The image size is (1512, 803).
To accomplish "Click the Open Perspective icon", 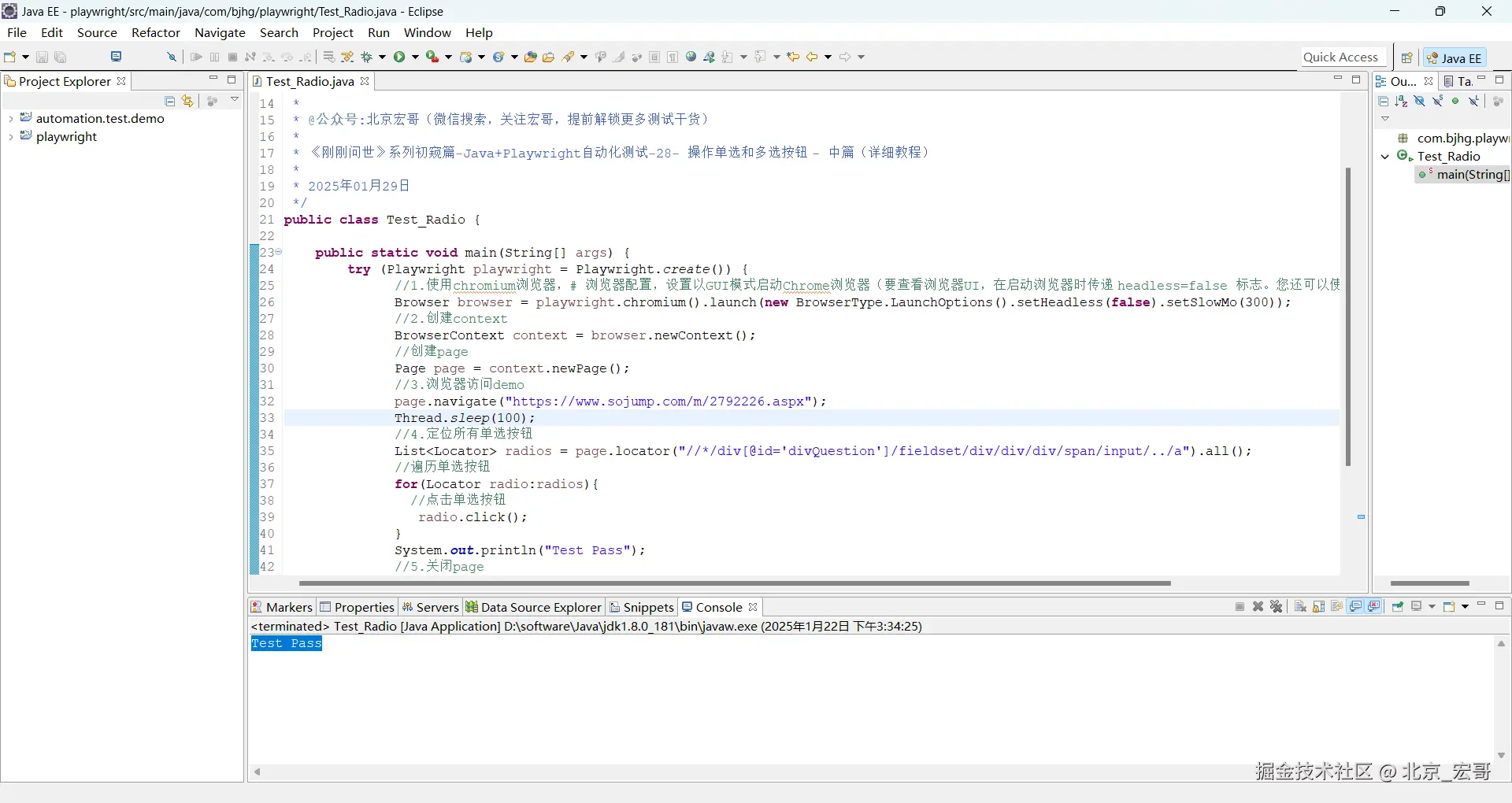I will [1406, 57].
